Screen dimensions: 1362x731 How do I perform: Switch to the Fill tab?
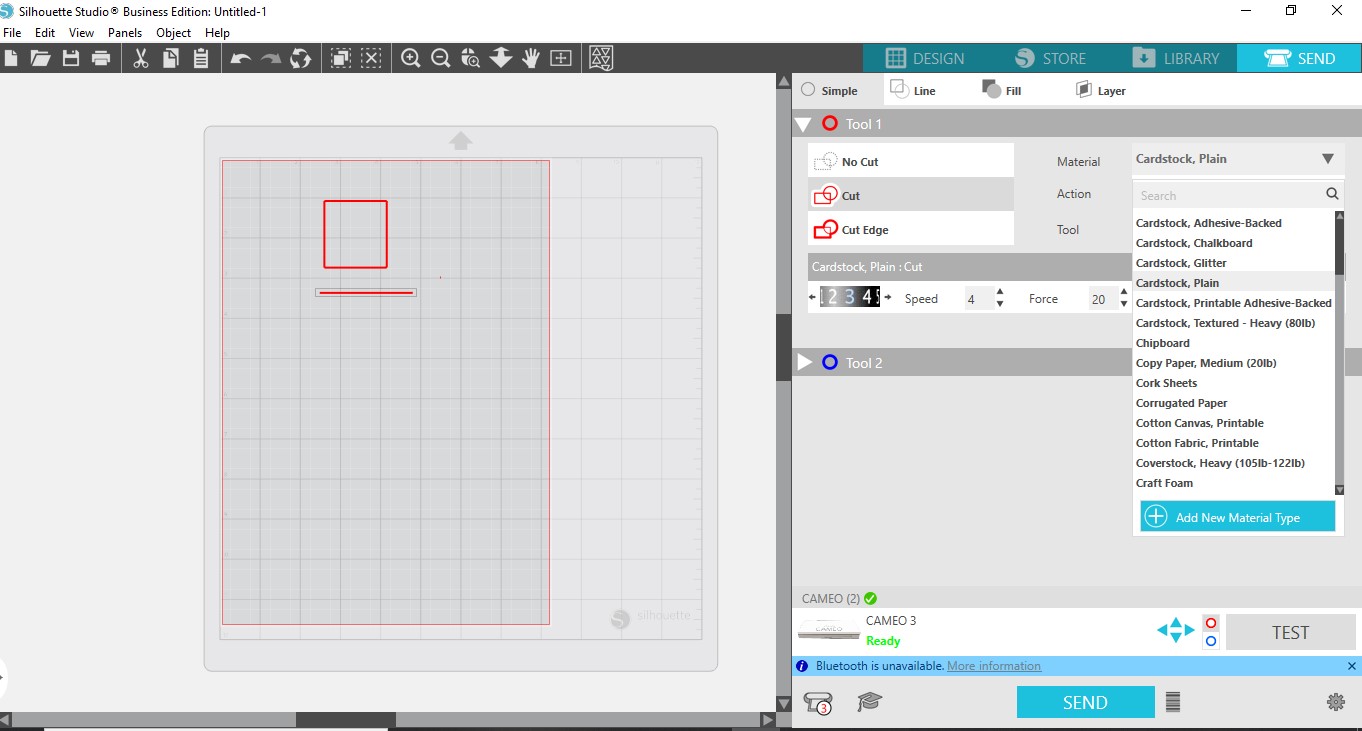pyautogui.click(x=1002, y=90)
